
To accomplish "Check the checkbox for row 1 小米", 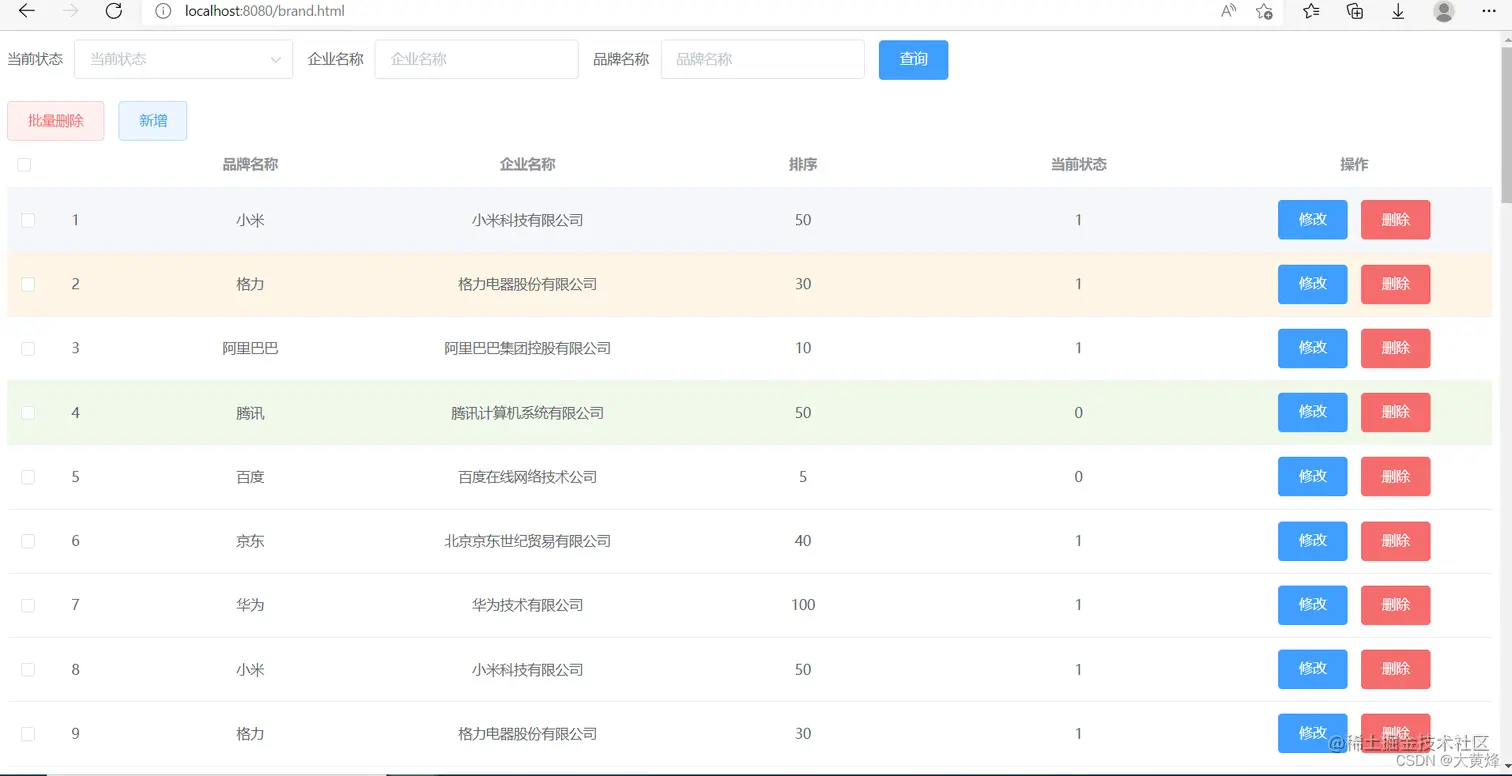I will point(28,220).
